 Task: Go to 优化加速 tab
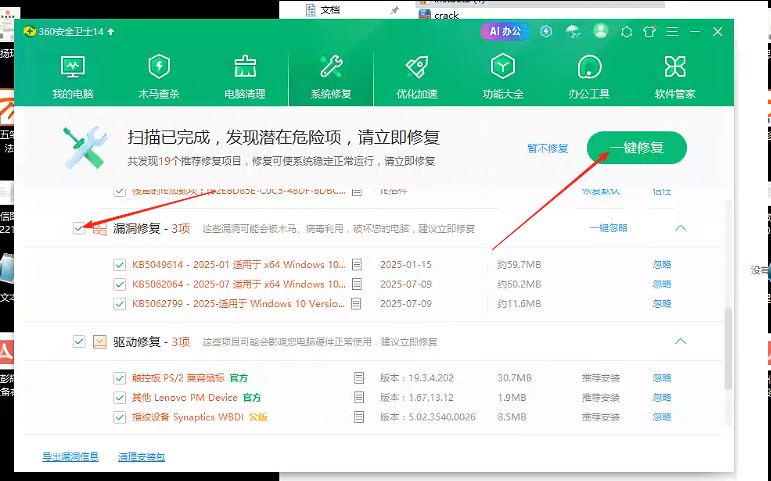point(417,77)
